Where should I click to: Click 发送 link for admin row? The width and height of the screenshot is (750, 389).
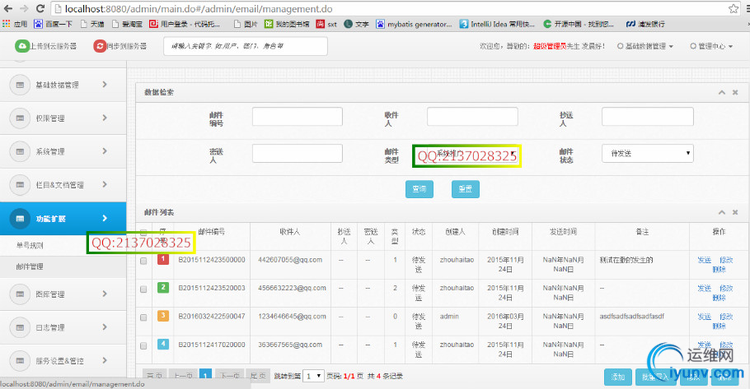pos(705,316)
